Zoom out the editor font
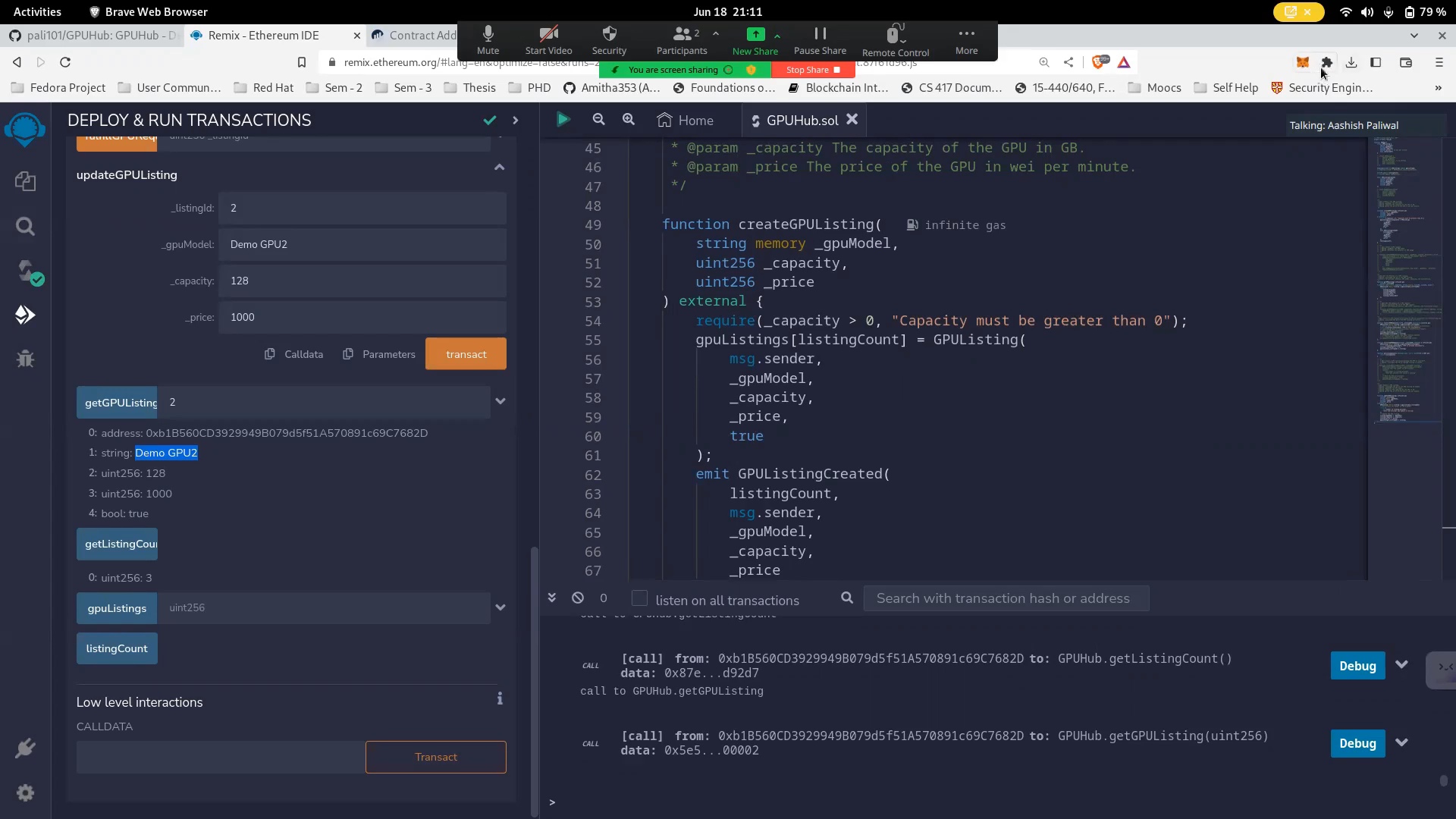Screen dimensions: 1456x819 point(598,120)
